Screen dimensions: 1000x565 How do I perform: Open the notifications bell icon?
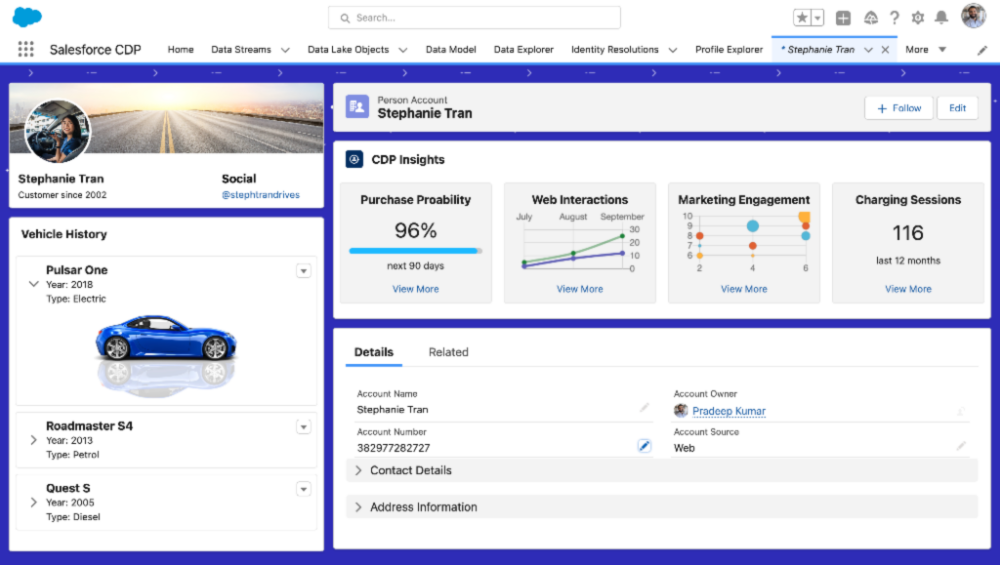pos(941,18)
